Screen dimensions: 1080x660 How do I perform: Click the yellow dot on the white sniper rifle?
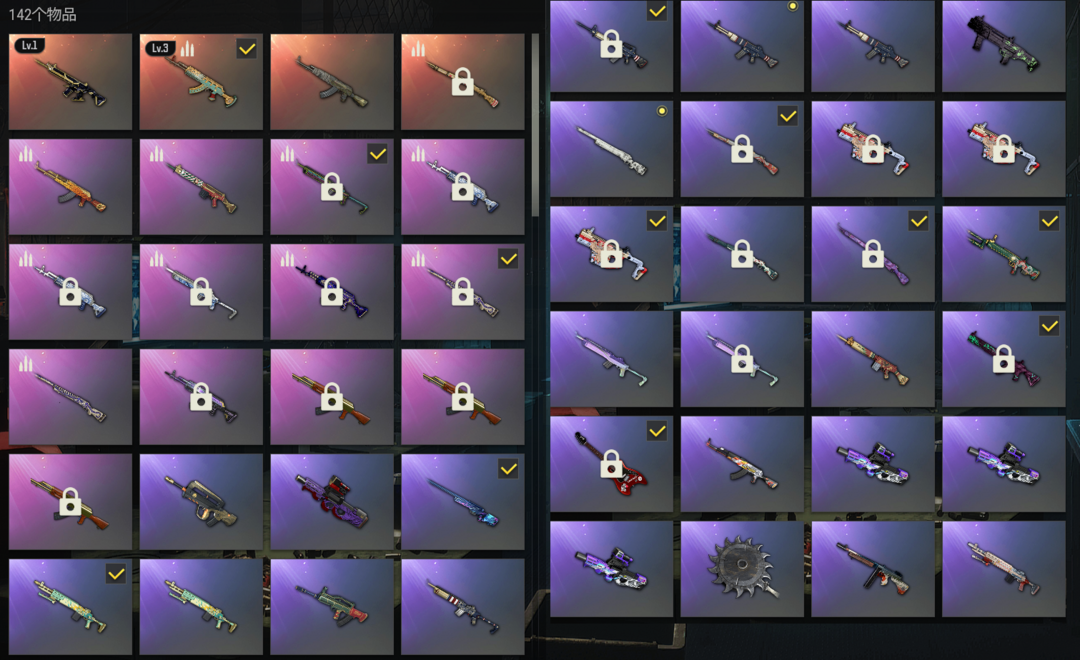click(x=662, y=110)
